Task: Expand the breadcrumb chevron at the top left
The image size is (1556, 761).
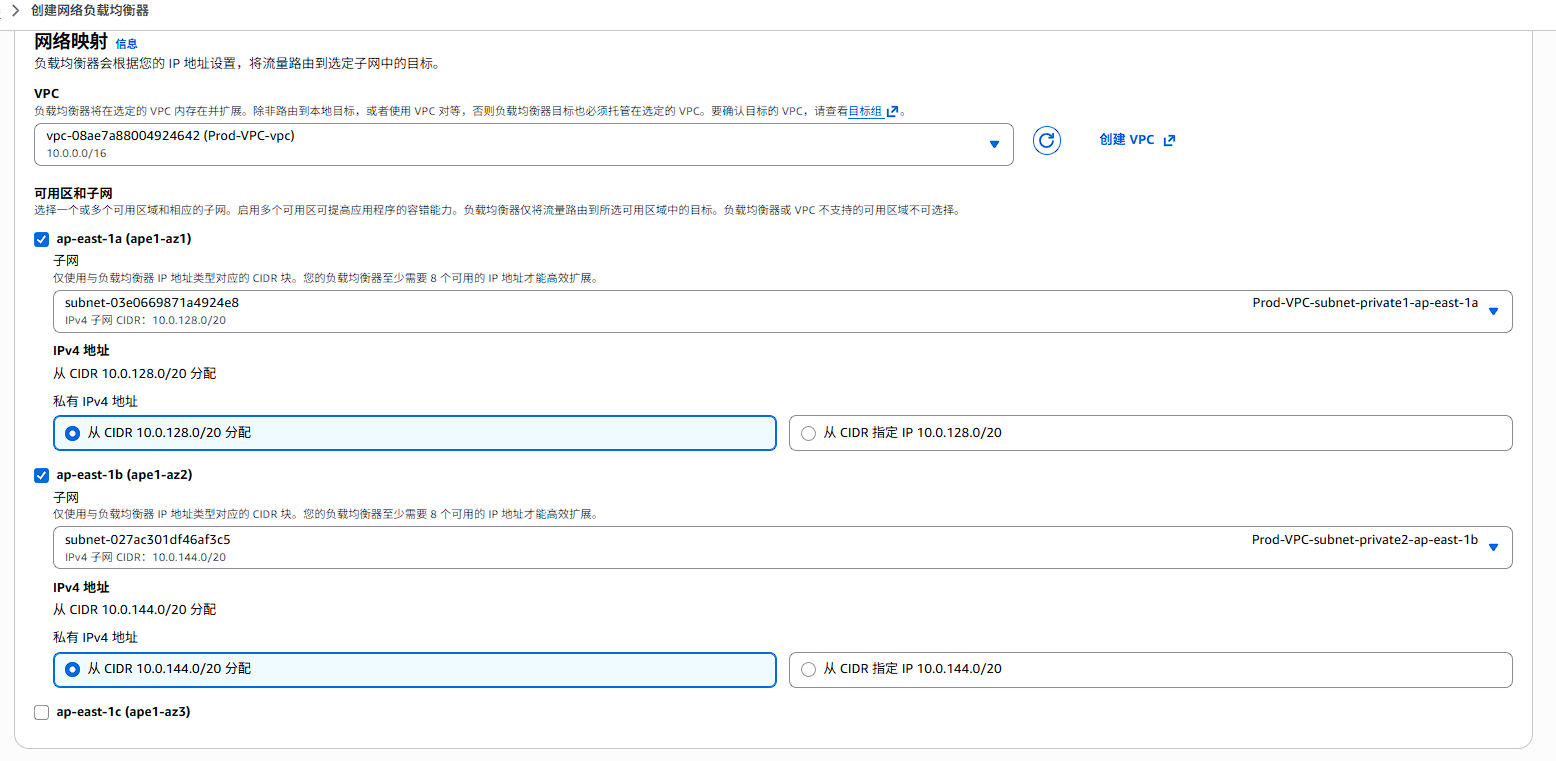Action: (x=15, y=10)
